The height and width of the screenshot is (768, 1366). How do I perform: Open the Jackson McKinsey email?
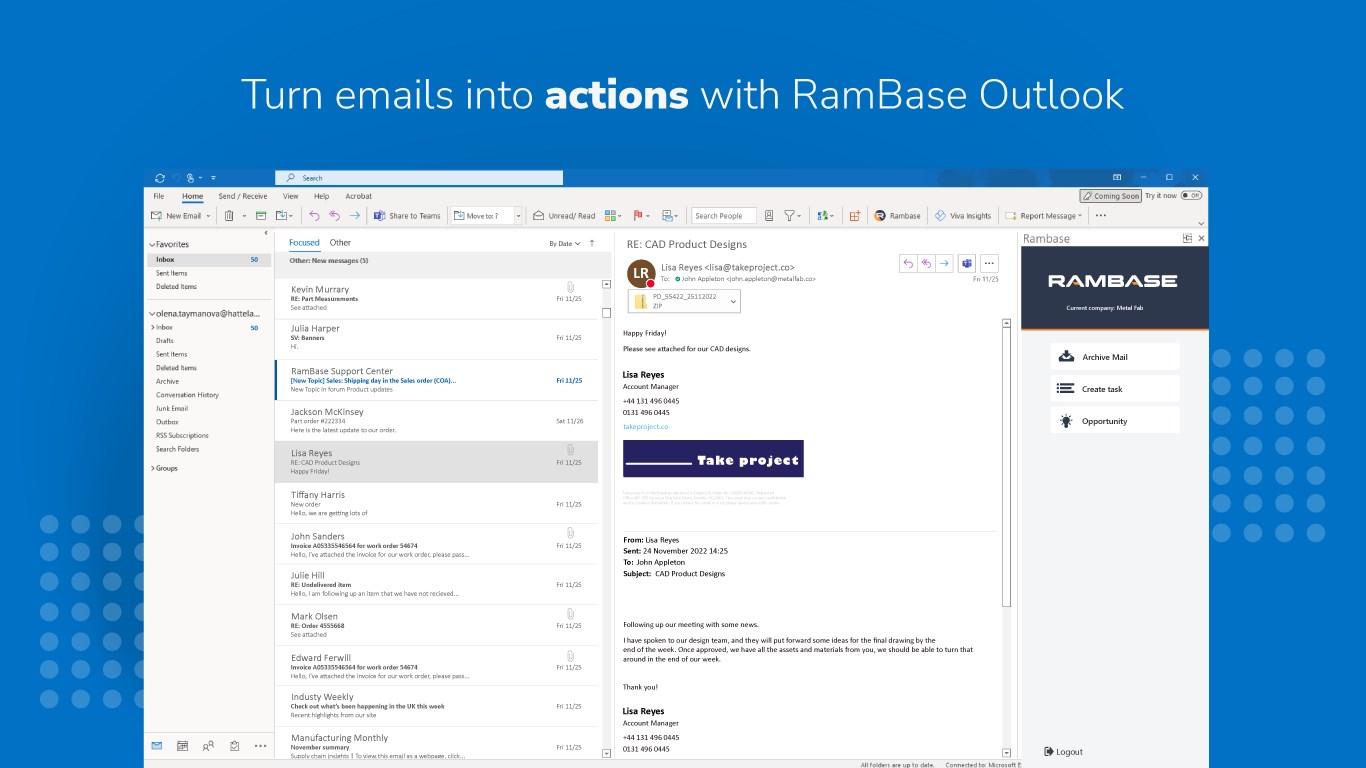tap(437, 421)
